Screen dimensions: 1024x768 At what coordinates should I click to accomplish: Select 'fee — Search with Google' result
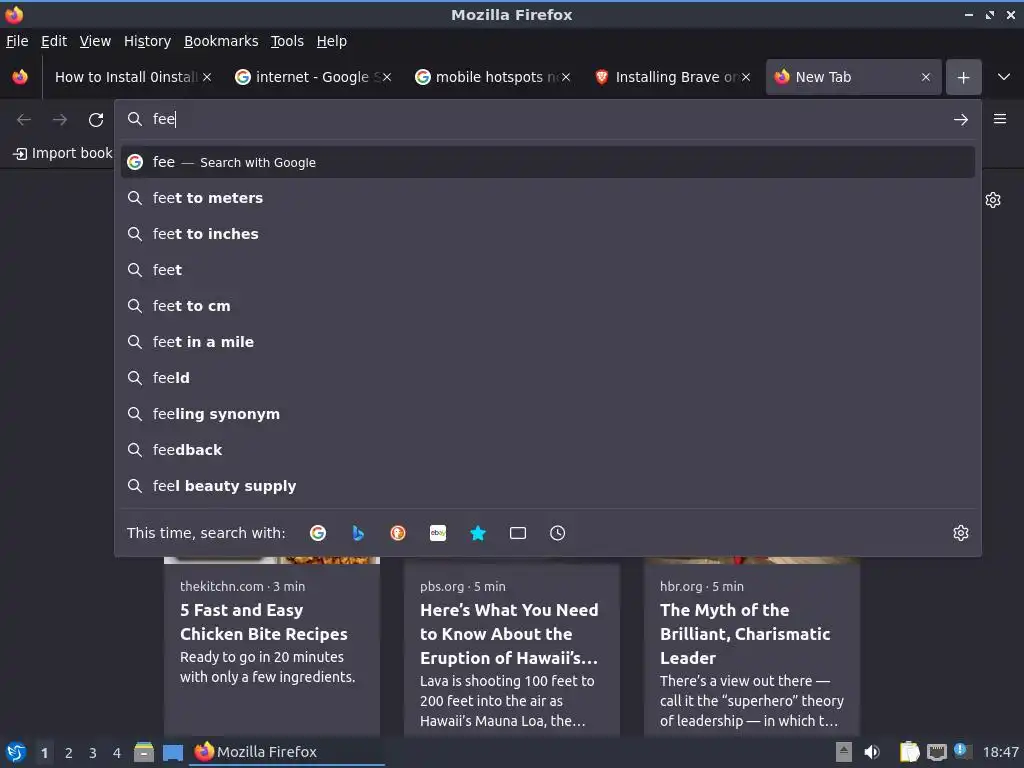547,162
